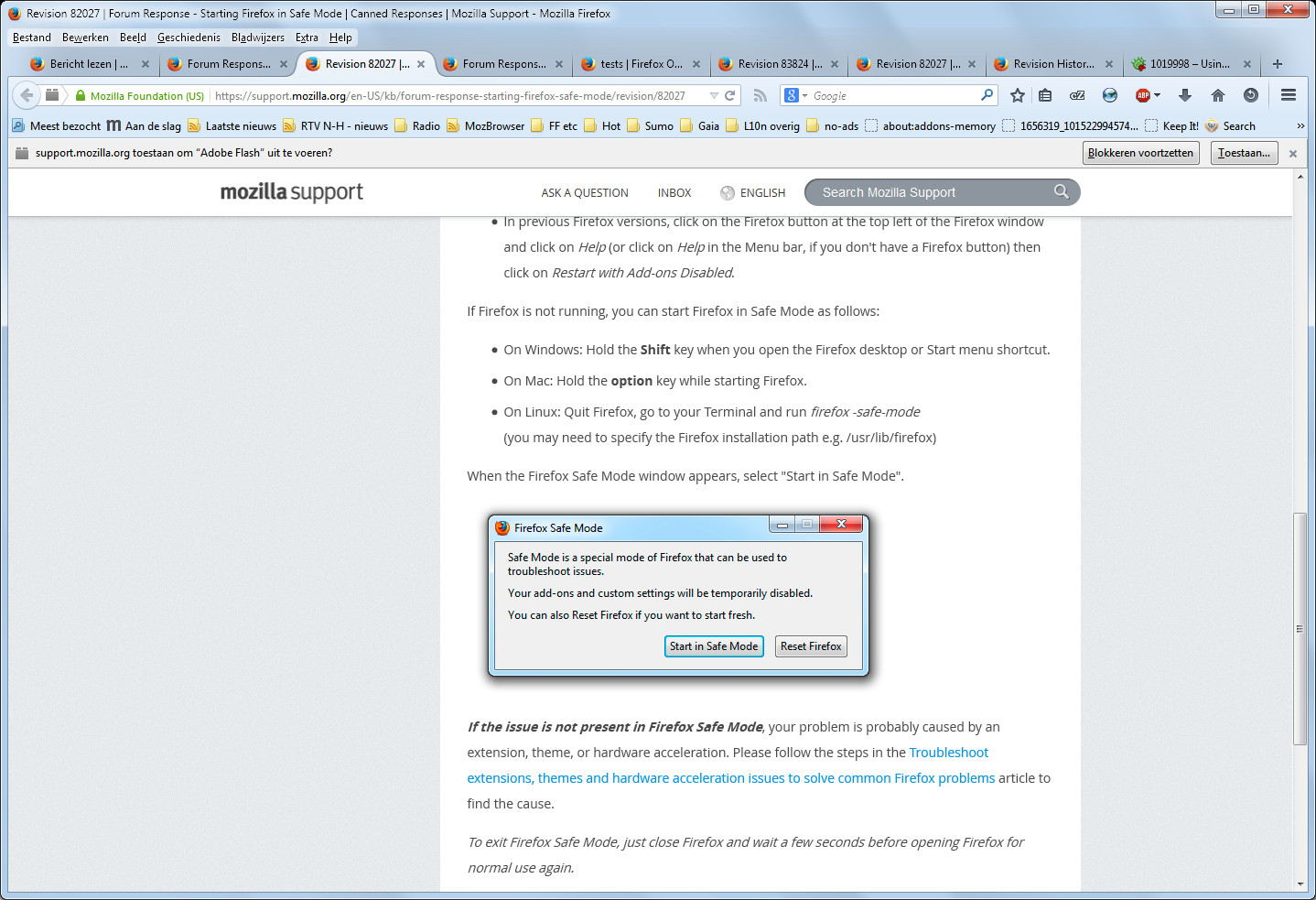Open the ENGLISH language selector

point(753,192)
